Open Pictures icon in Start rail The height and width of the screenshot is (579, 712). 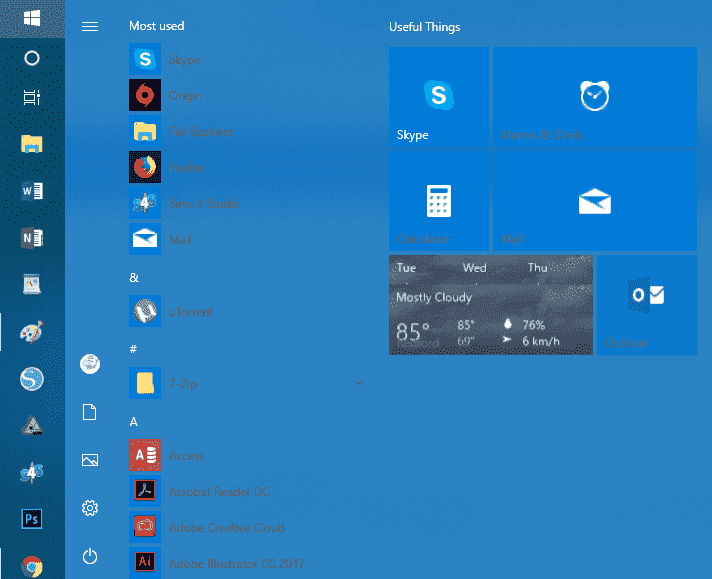click(90, 460)
